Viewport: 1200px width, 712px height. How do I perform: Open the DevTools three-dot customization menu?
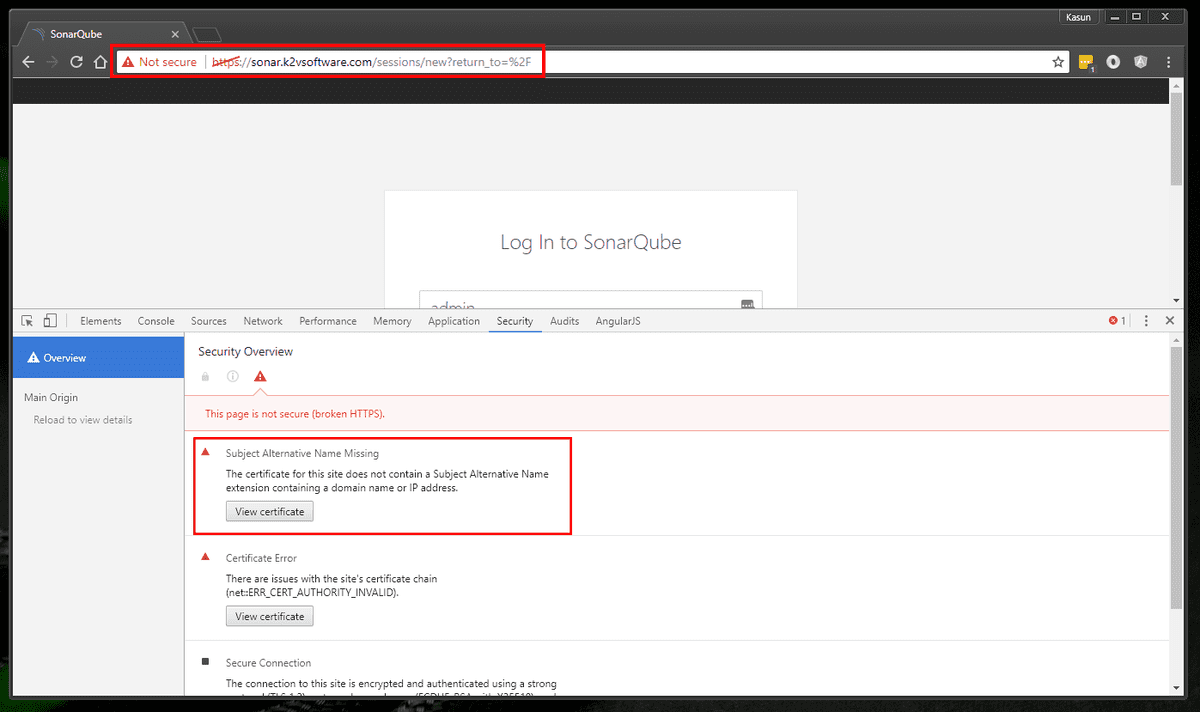point(1146,320)
